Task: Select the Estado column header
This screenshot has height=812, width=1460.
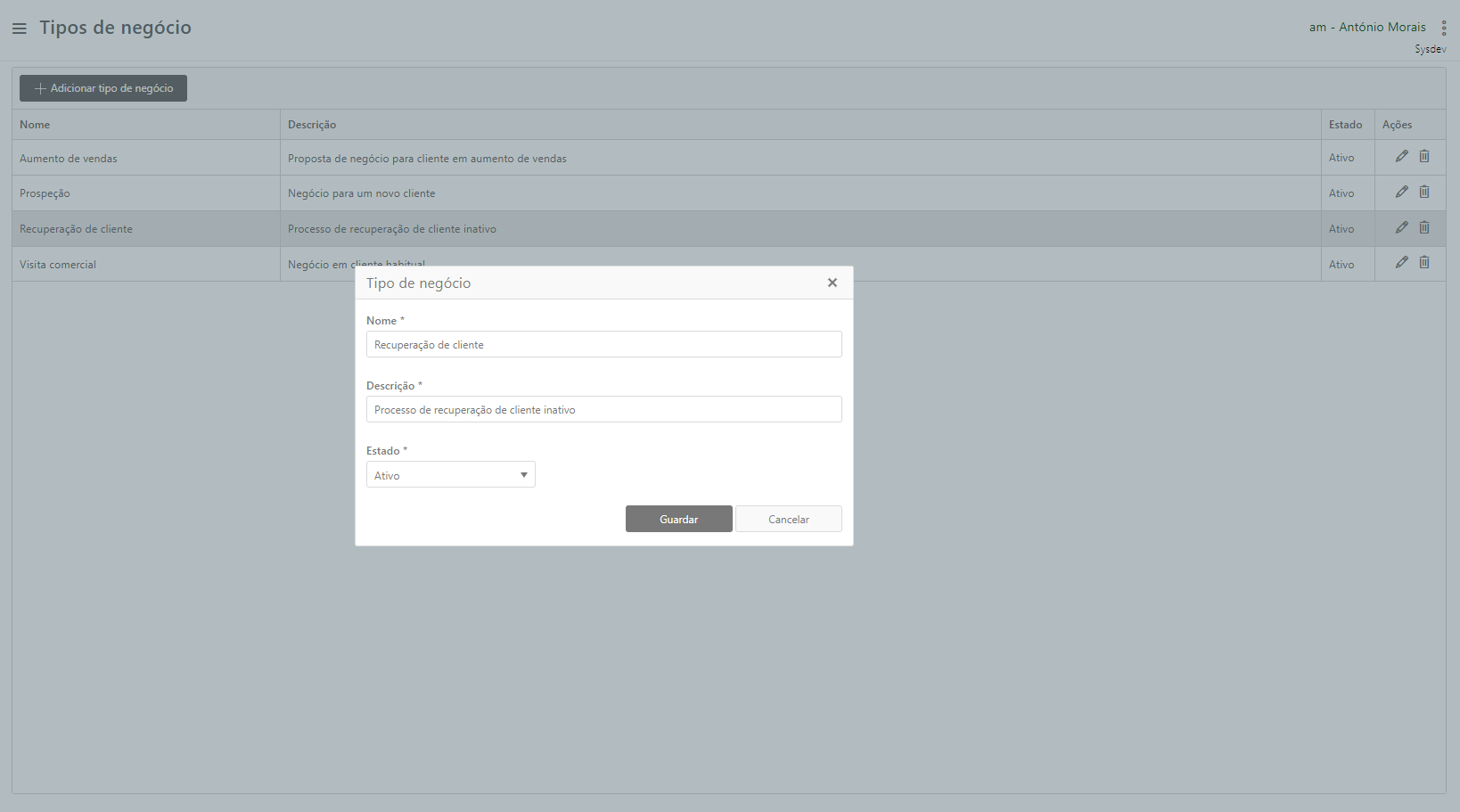Action: pyautogui.click(x=1345, y=125)
